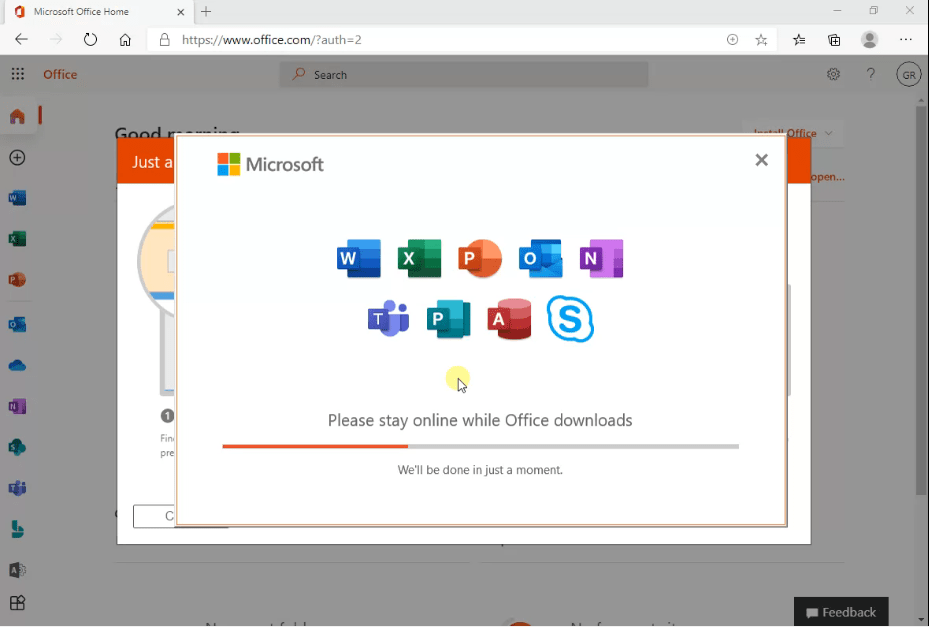929x627 pixels.
Task: Click the browser home button
Action: [x=125, y=40]
